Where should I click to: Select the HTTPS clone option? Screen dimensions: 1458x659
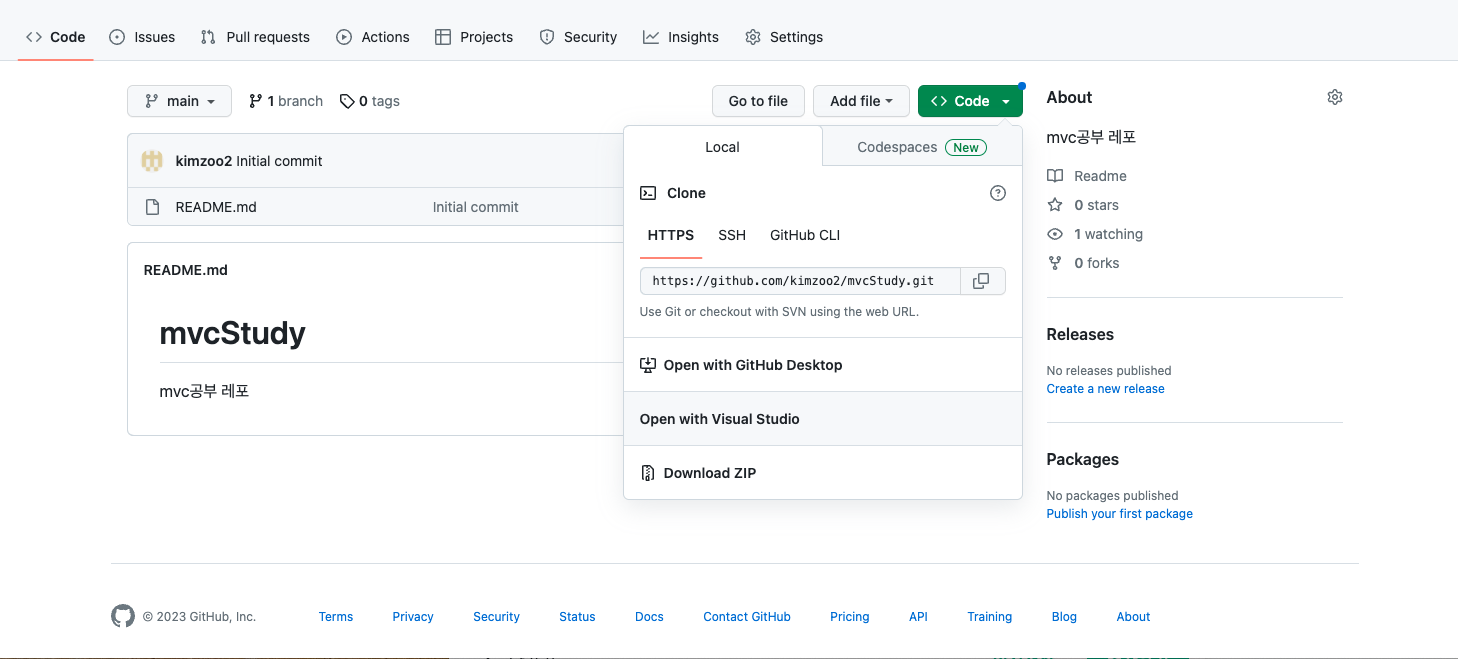[x=671, y=235]
